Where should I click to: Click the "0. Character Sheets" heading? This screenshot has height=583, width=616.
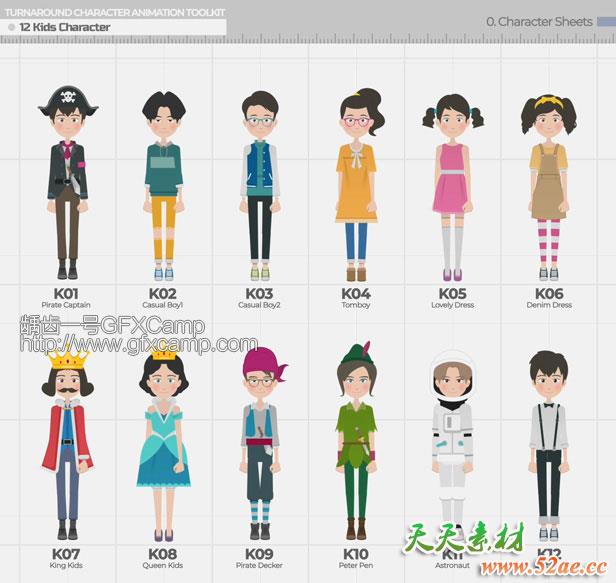coord(539,21)
